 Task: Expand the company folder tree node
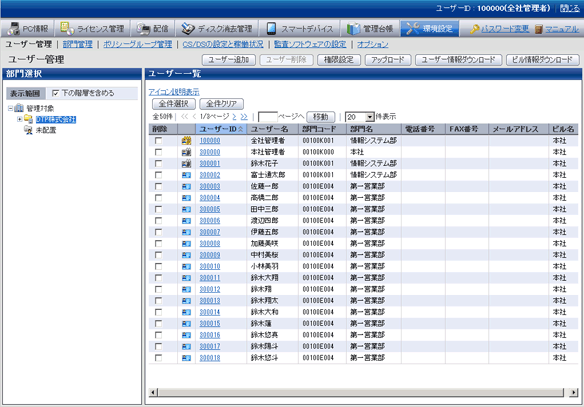click(x=19, y=119)
